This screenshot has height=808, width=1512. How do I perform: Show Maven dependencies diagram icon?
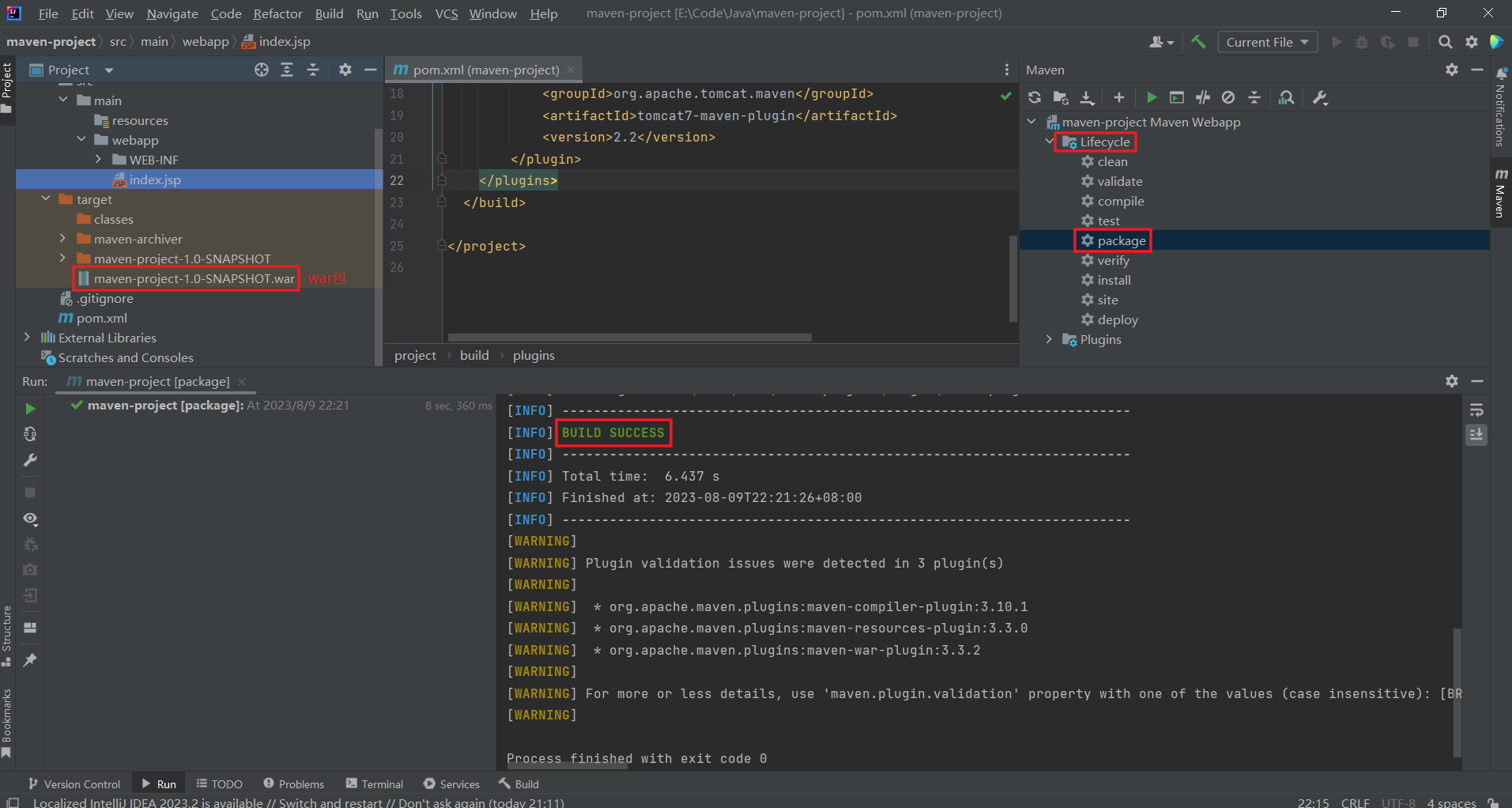[x=1287, y=97]
